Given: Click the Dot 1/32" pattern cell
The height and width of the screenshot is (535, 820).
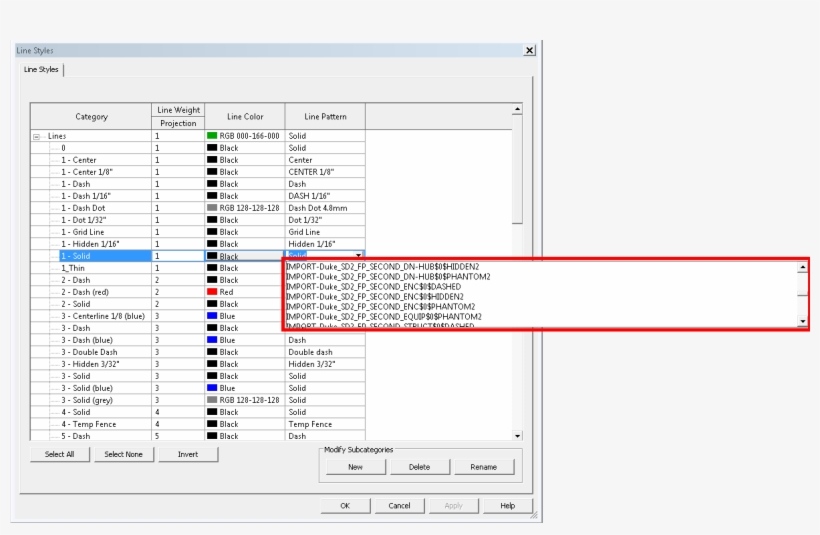Looking at the screenshot, I should click(325, 220).
